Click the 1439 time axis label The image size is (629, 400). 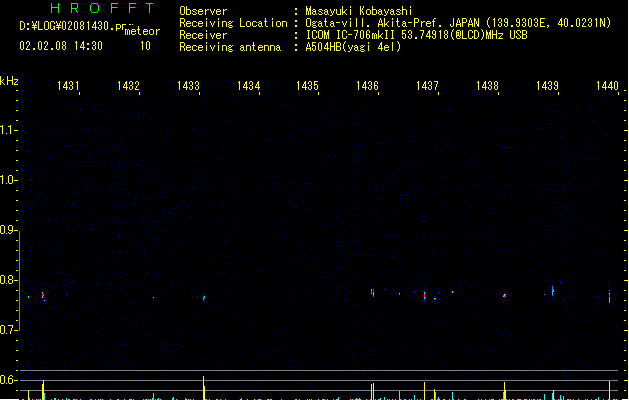[x=547, y=86]
